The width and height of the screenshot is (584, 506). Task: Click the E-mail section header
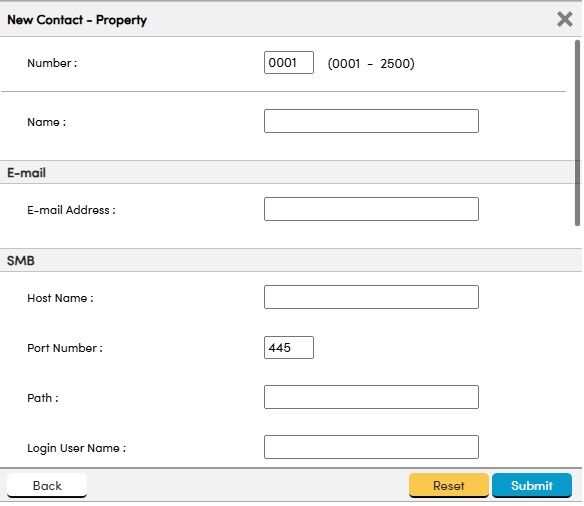point(26,173)
